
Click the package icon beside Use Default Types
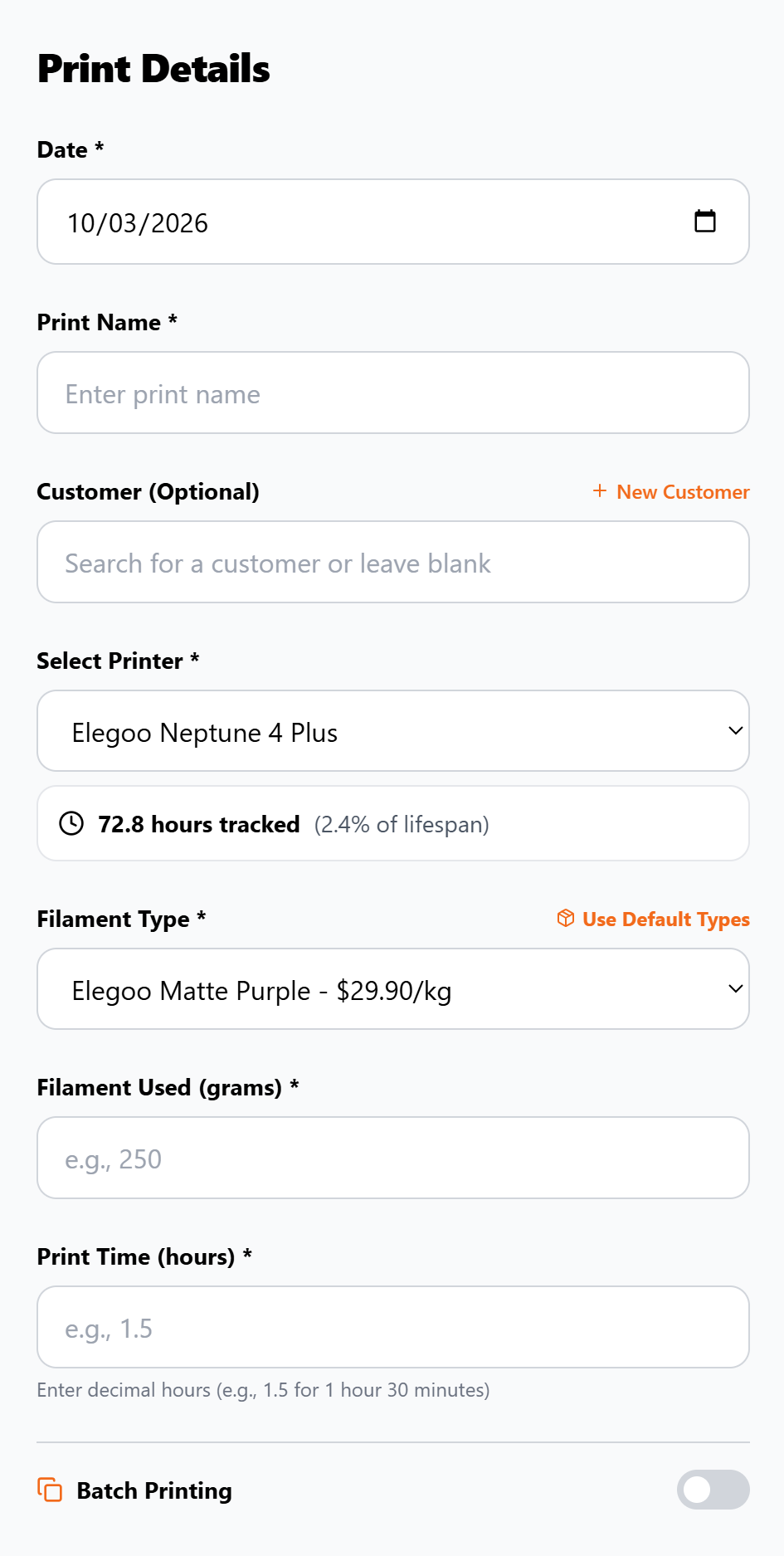tap(565, 919)
